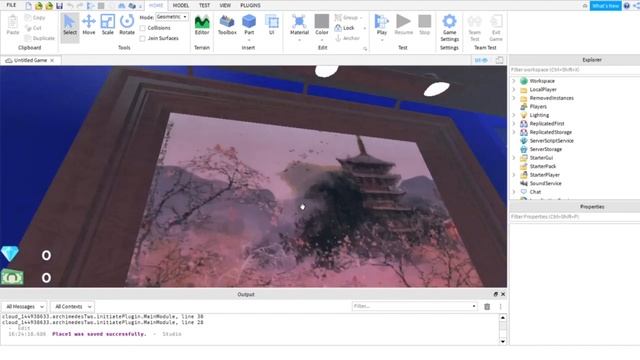Click the Lock tool

click(344, 28)
